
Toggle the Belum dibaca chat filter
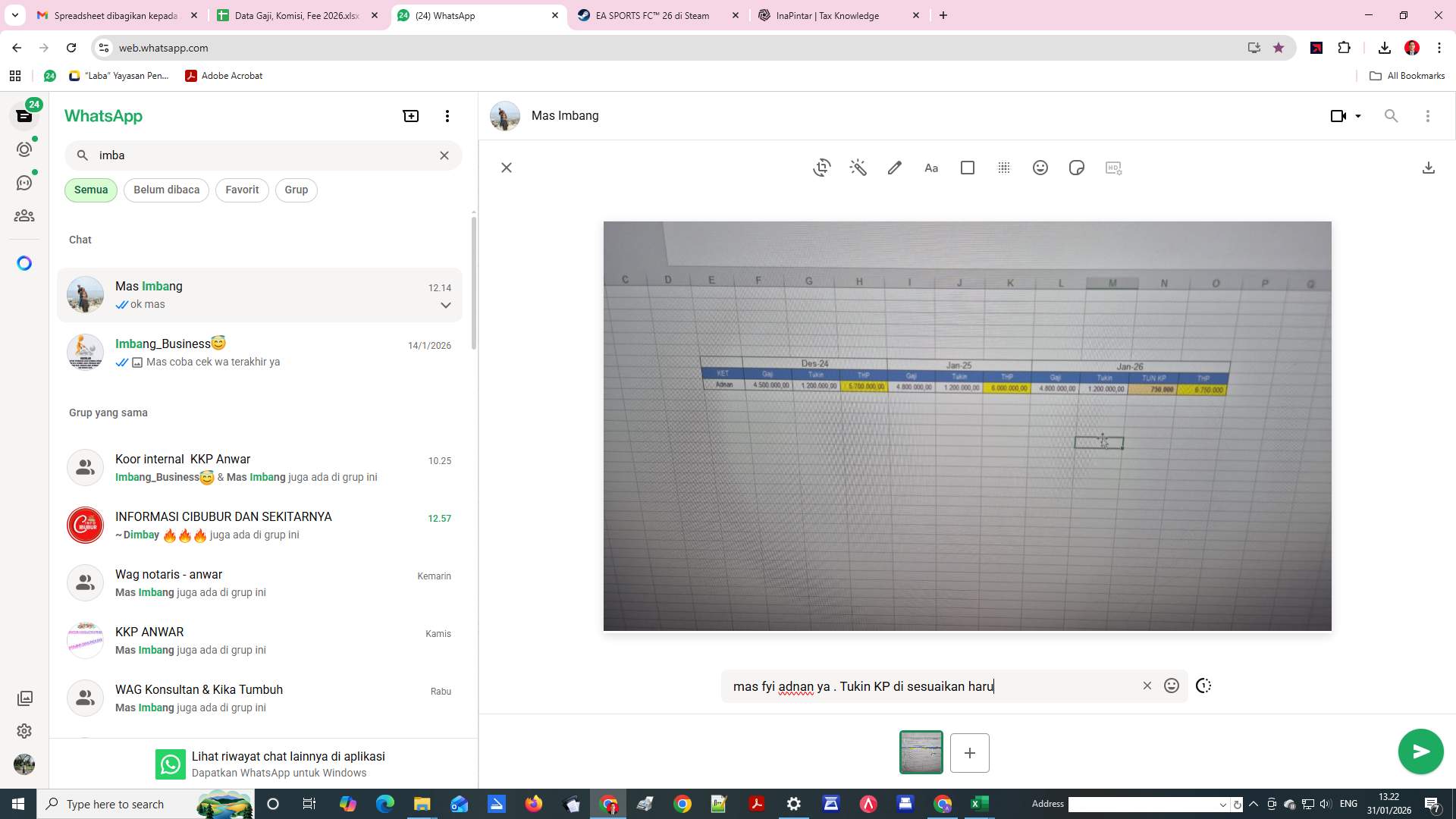(166, 190)
